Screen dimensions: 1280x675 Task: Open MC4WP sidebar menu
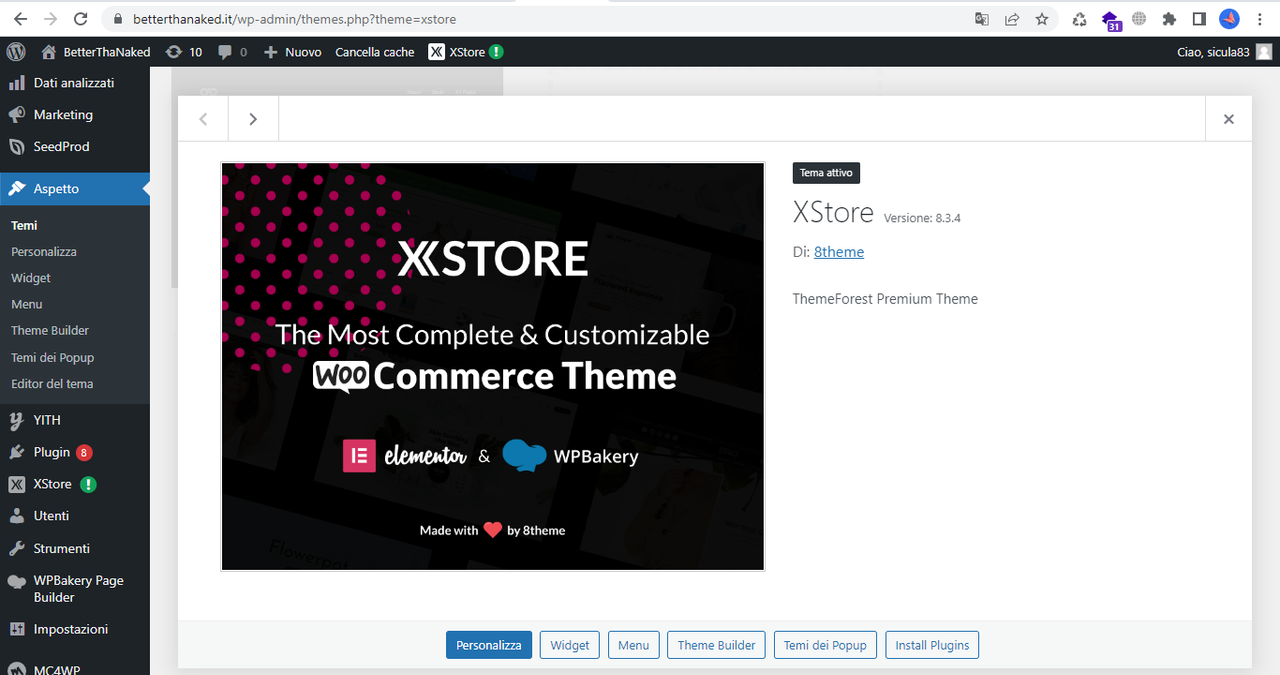pyautogui.click(x=75, y=668)
